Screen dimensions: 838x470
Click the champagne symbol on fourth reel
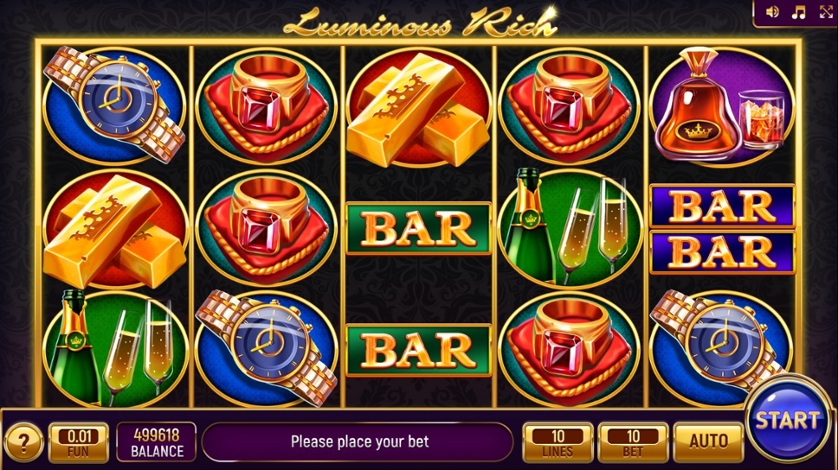pyautogui.click(x=570, y=228)
